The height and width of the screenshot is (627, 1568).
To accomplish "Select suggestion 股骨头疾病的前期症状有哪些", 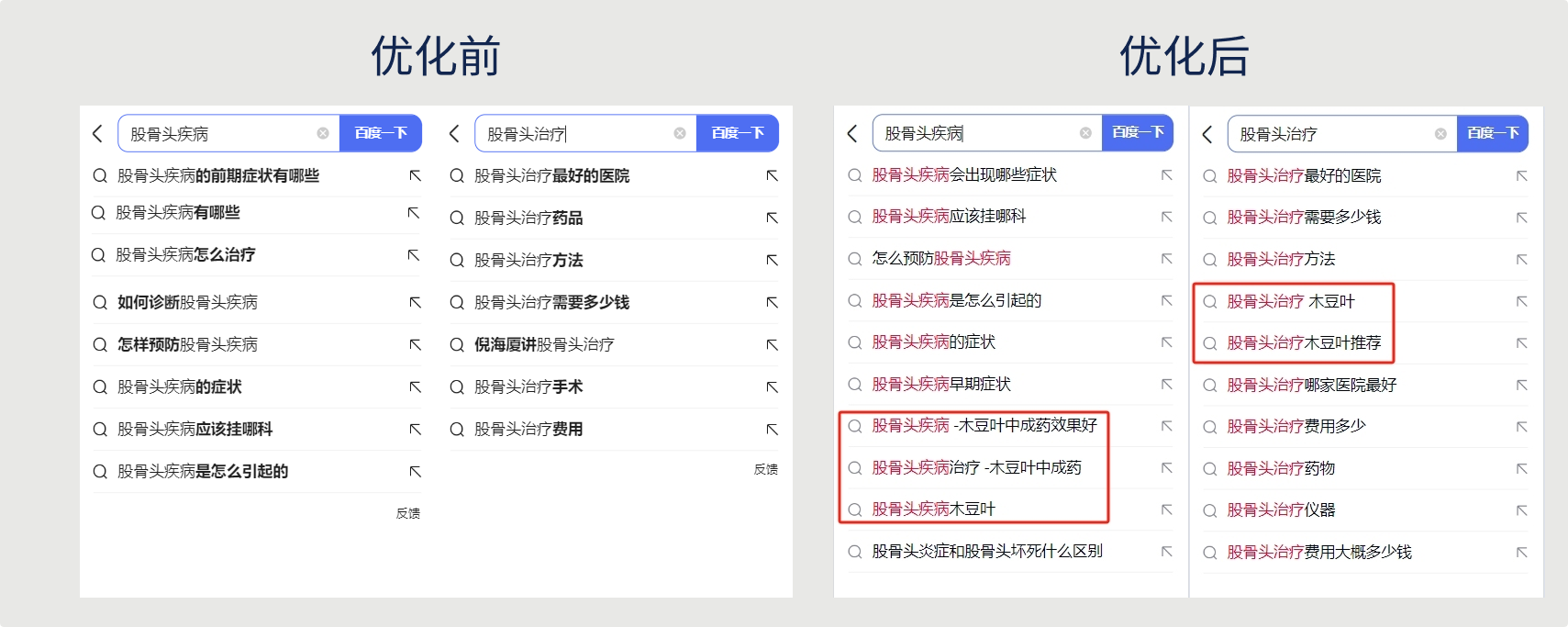I will click(x=218, y=175).
